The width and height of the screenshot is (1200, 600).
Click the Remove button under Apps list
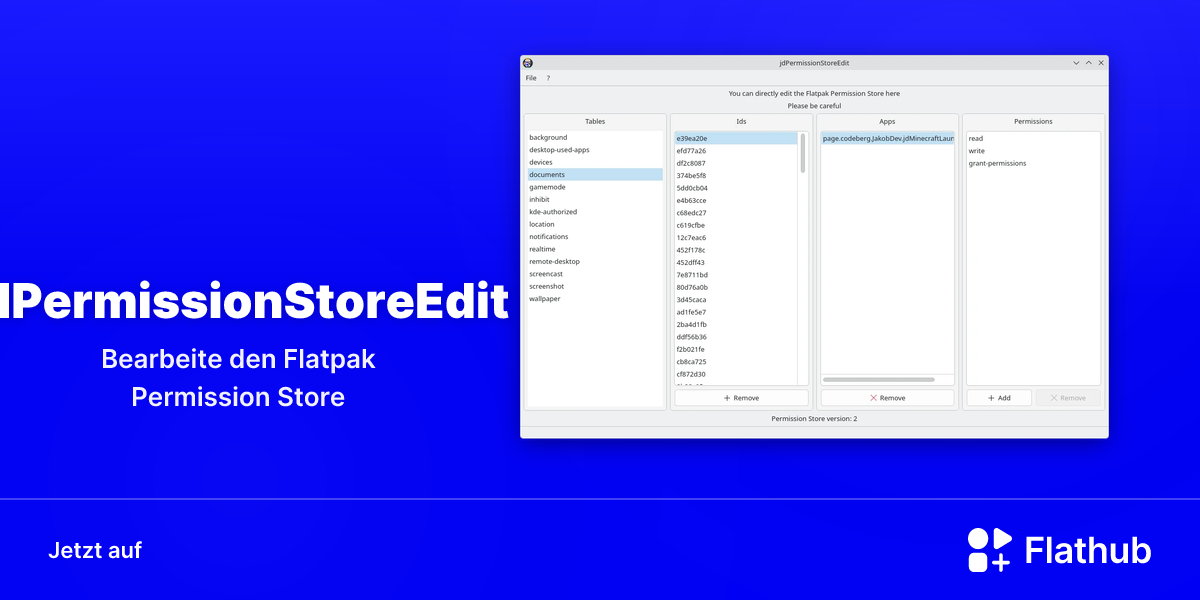tap(887, 398)
